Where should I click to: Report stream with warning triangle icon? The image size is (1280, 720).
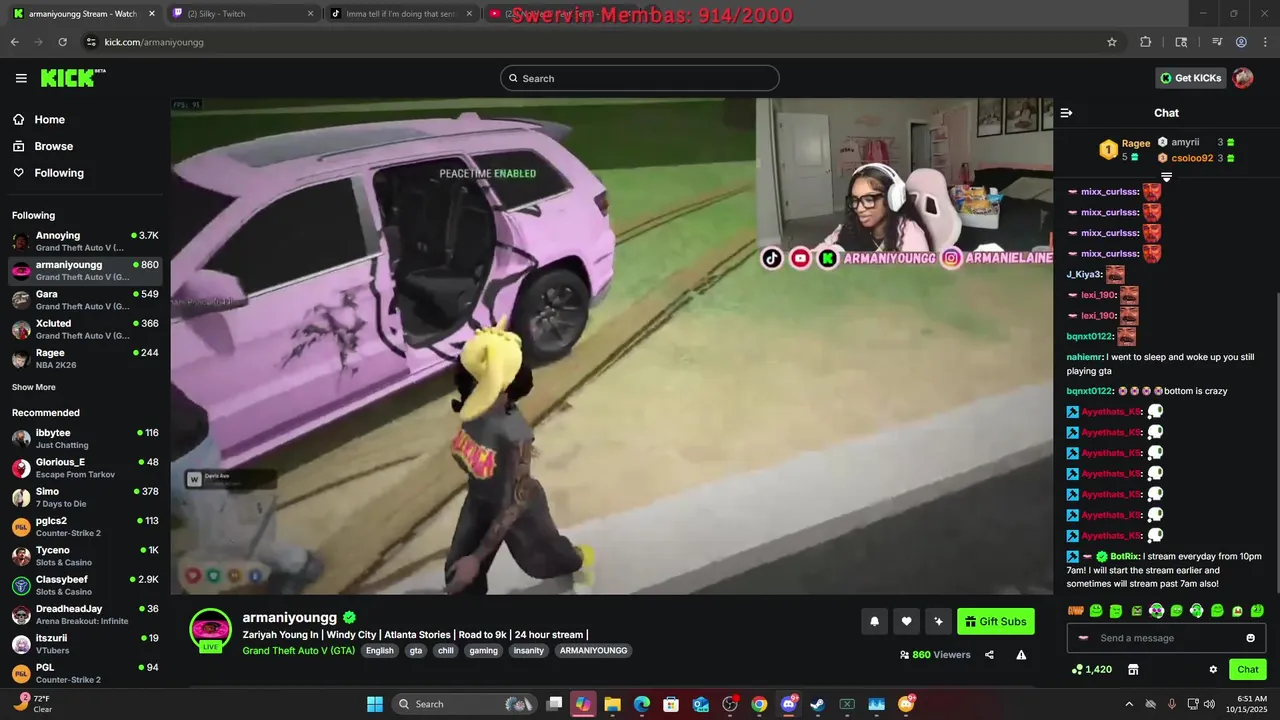1021,655
